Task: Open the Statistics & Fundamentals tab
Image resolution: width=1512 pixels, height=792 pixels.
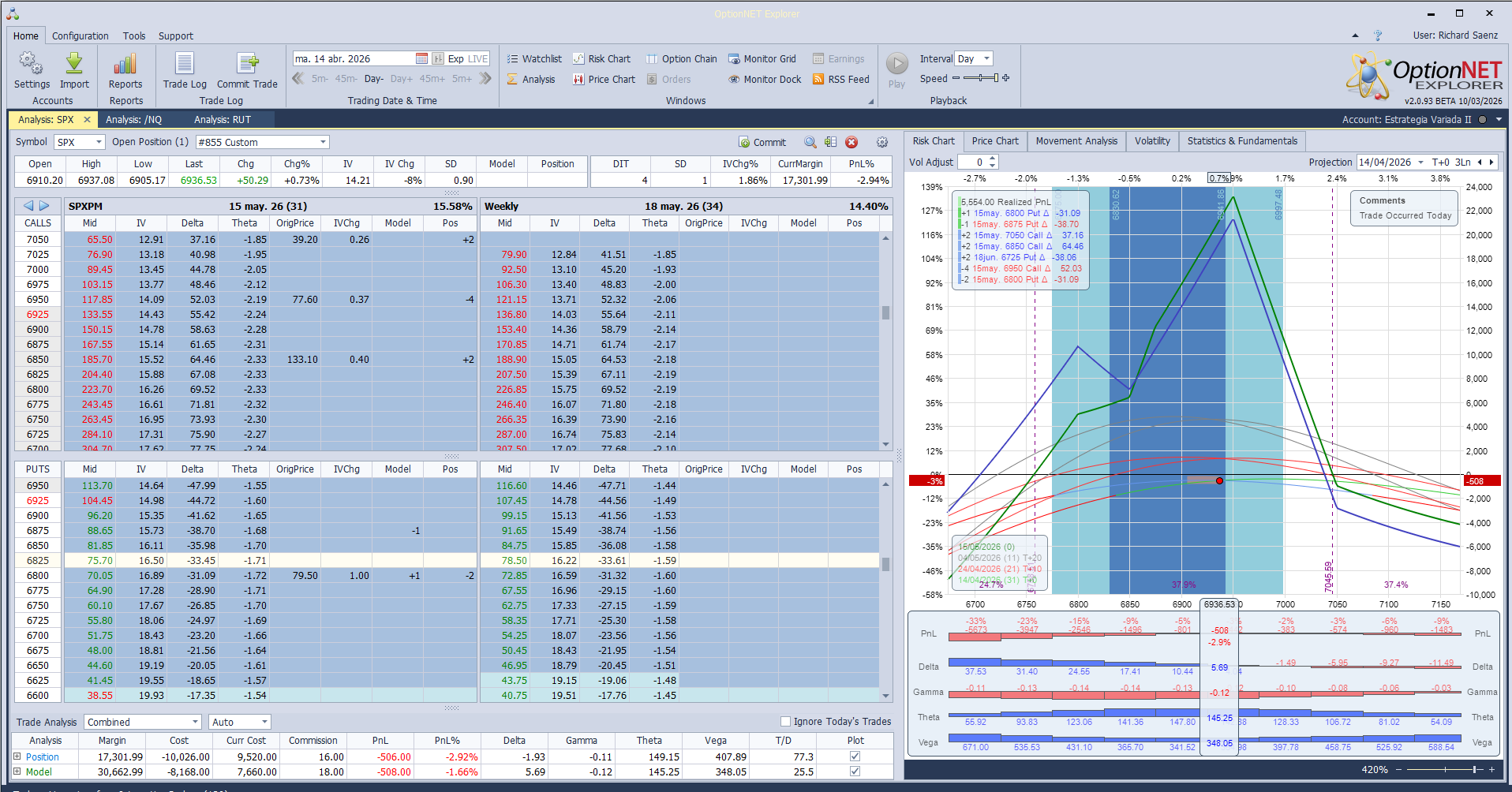Action: pyautogui.click(x=1242, y=141)
